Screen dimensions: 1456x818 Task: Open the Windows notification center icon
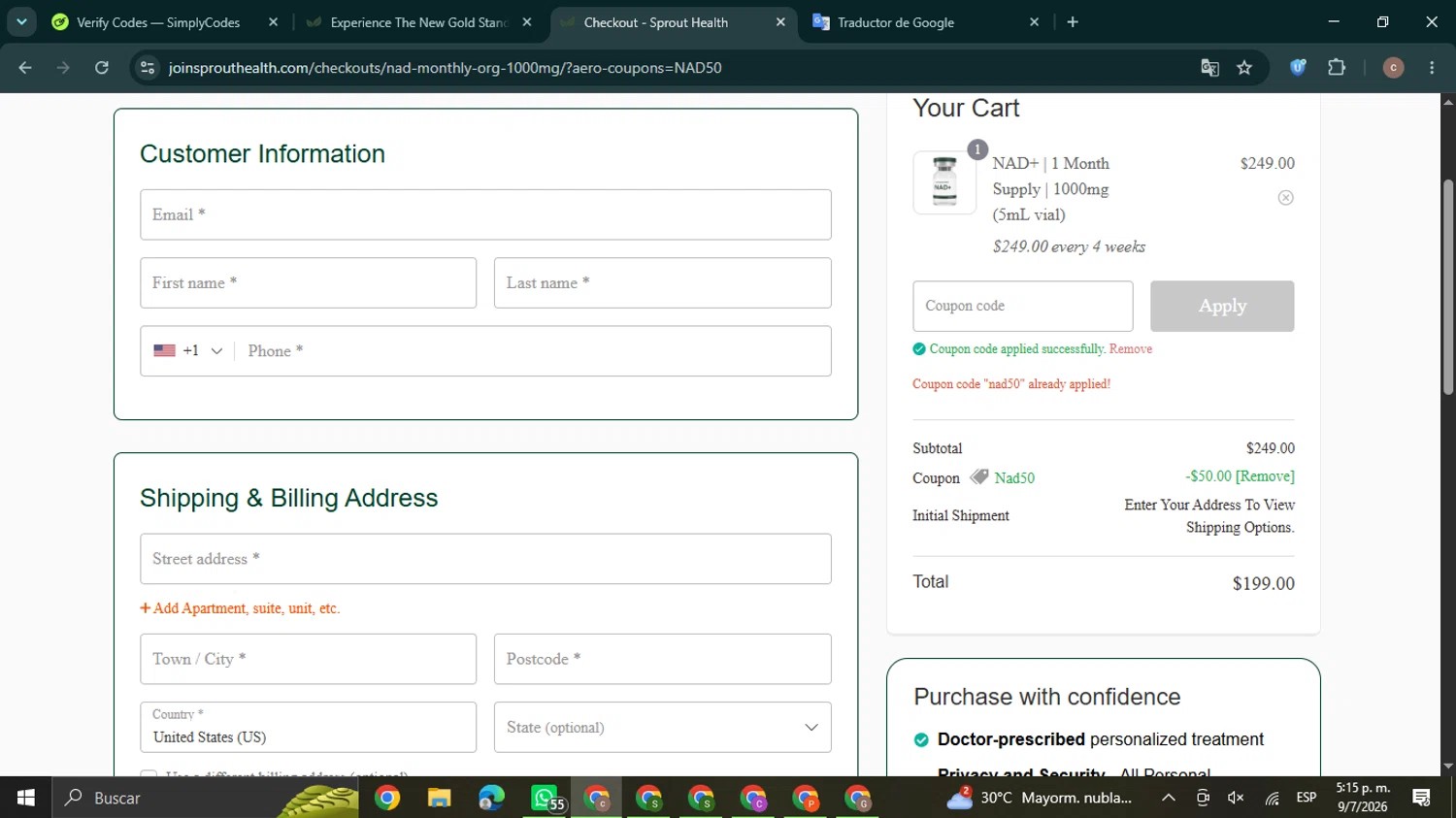[1422, 798]
